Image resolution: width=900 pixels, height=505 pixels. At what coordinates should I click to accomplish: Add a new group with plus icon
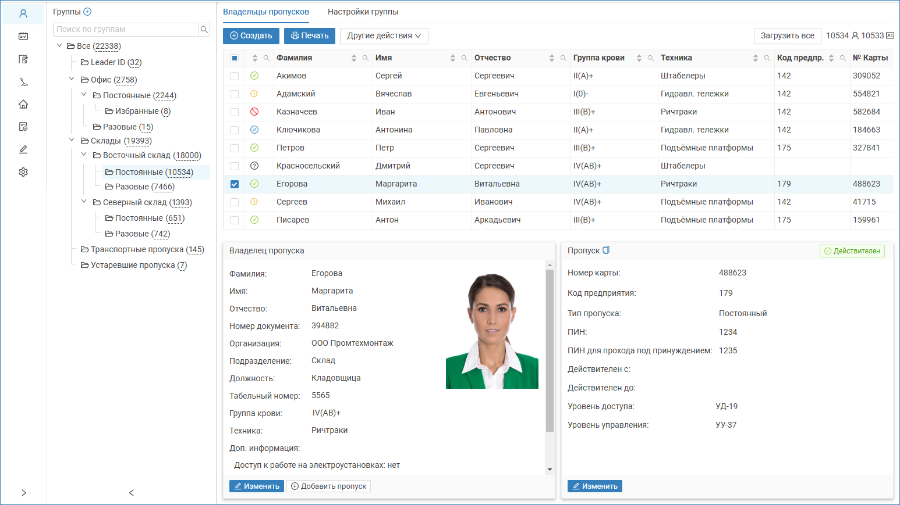(x=87, y=11)
